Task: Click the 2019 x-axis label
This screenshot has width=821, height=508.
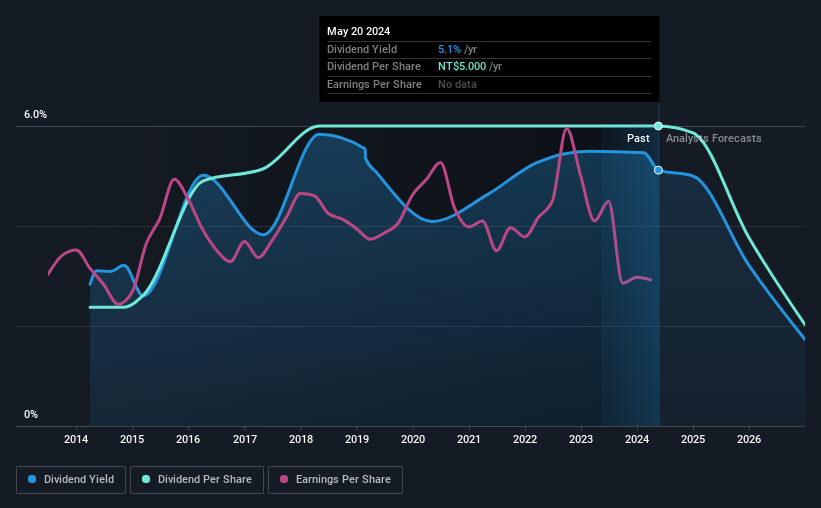Action: pos(357,439)
